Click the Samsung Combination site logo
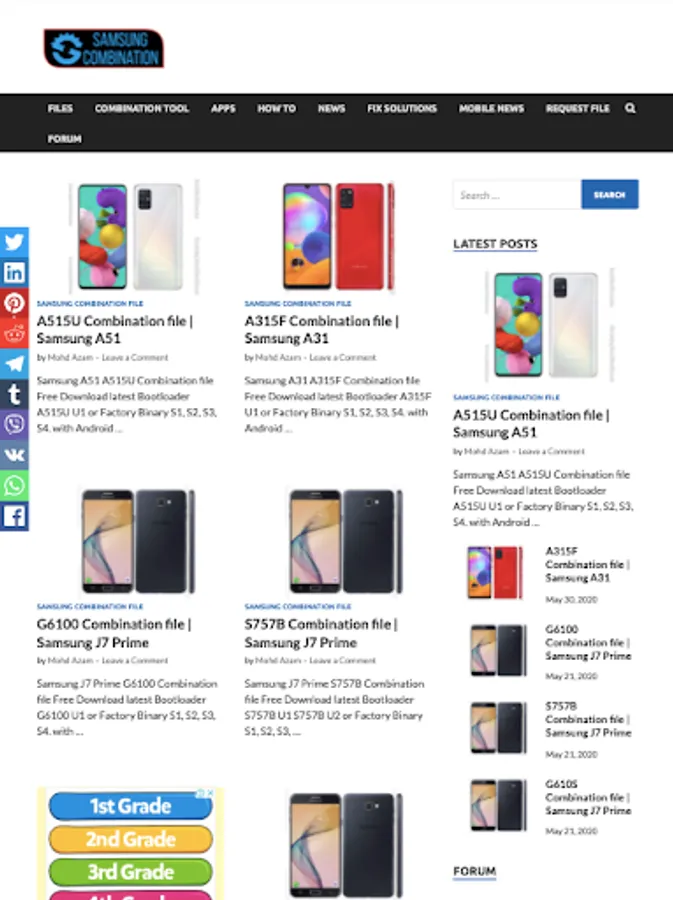 (x=104, y=48)
